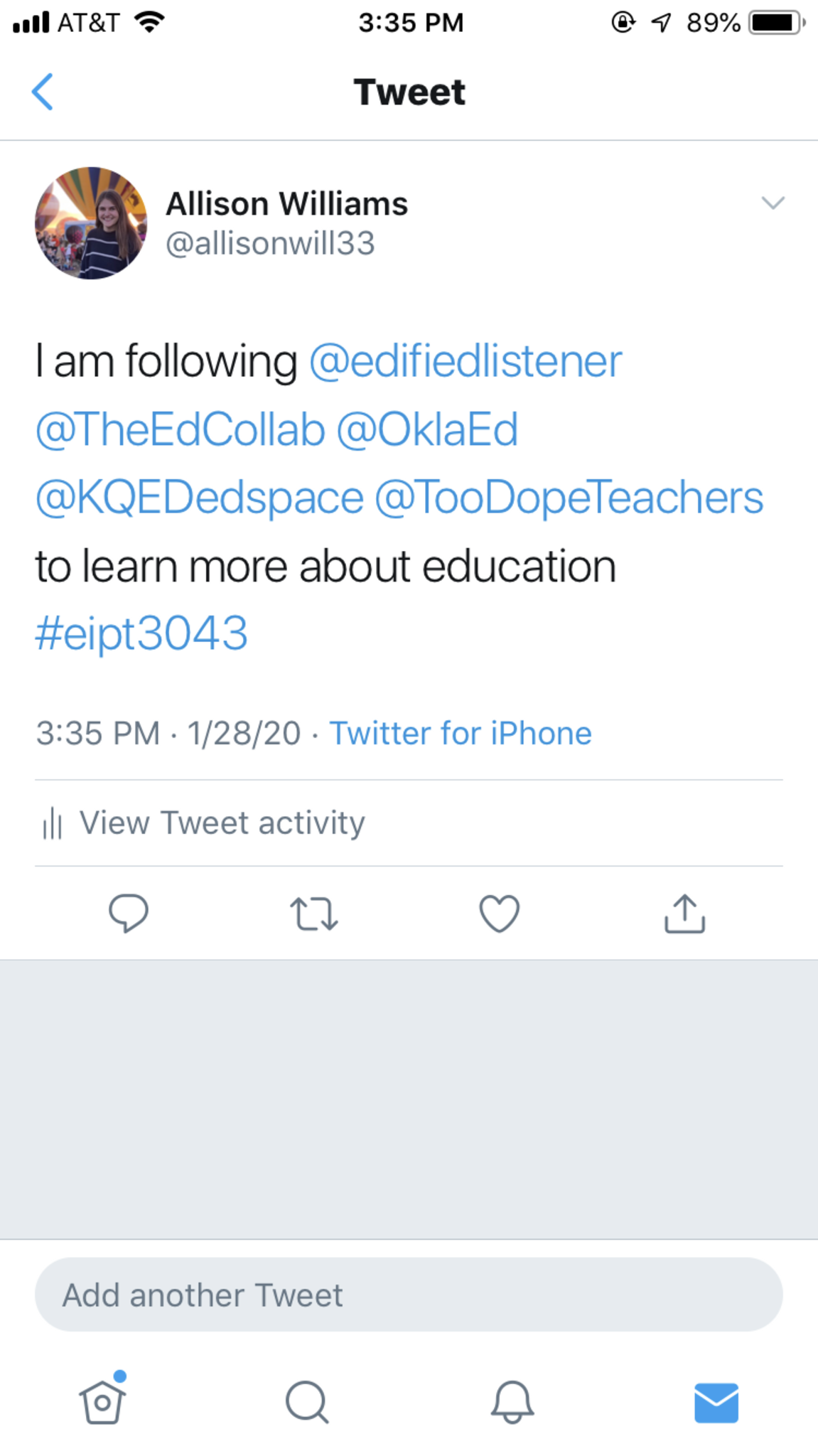
Task: Visit the @KQEDedspace mention link
Action: (200, 497)
